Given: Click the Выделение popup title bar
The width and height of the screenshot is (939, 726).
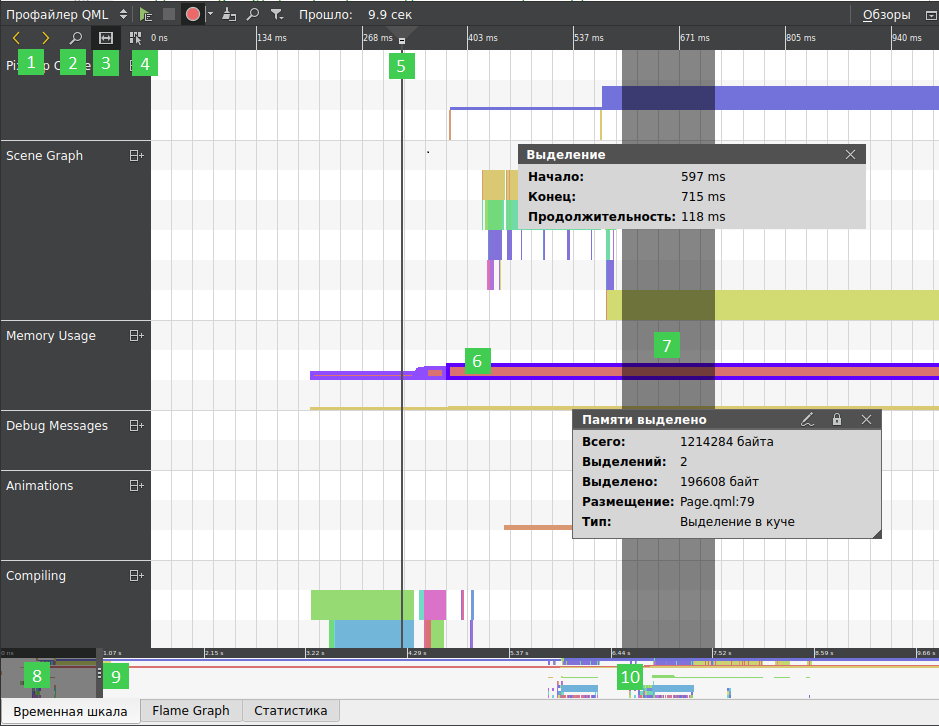Looking at the screenshot, I should point(692,155).
